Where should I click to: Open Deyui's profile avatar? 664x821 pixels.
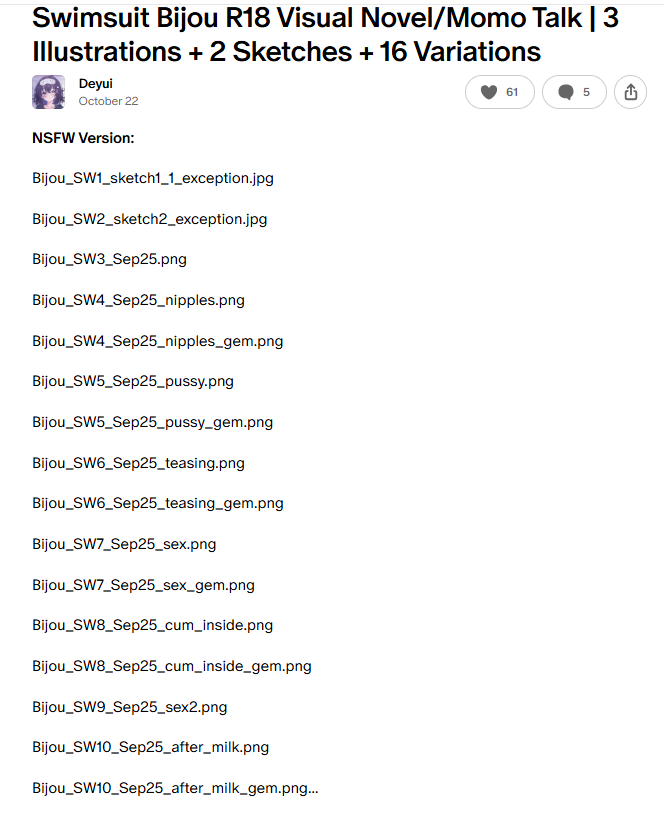click(49, 92)
